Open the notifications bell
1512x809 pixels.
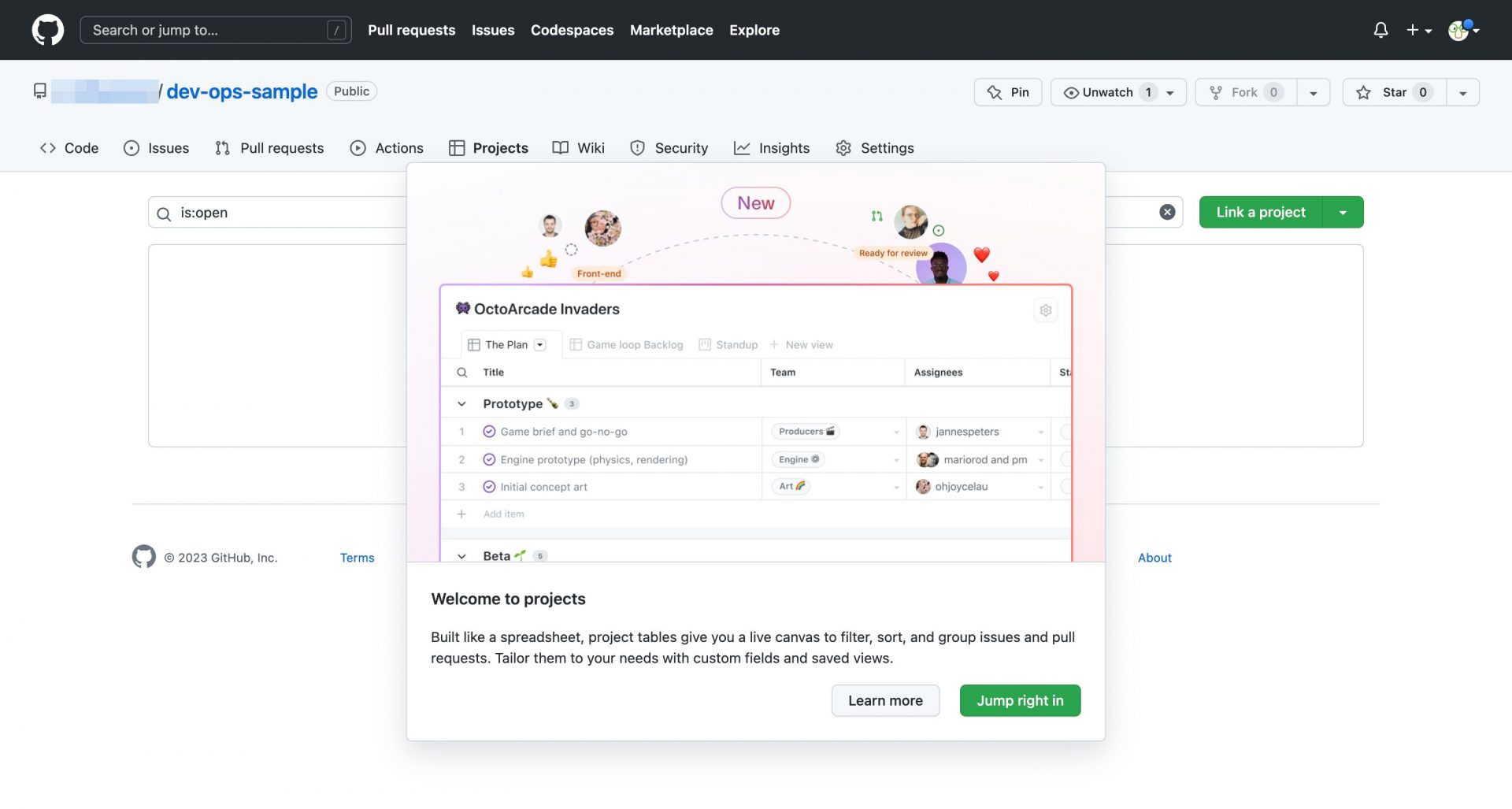tap(1380, 30)
